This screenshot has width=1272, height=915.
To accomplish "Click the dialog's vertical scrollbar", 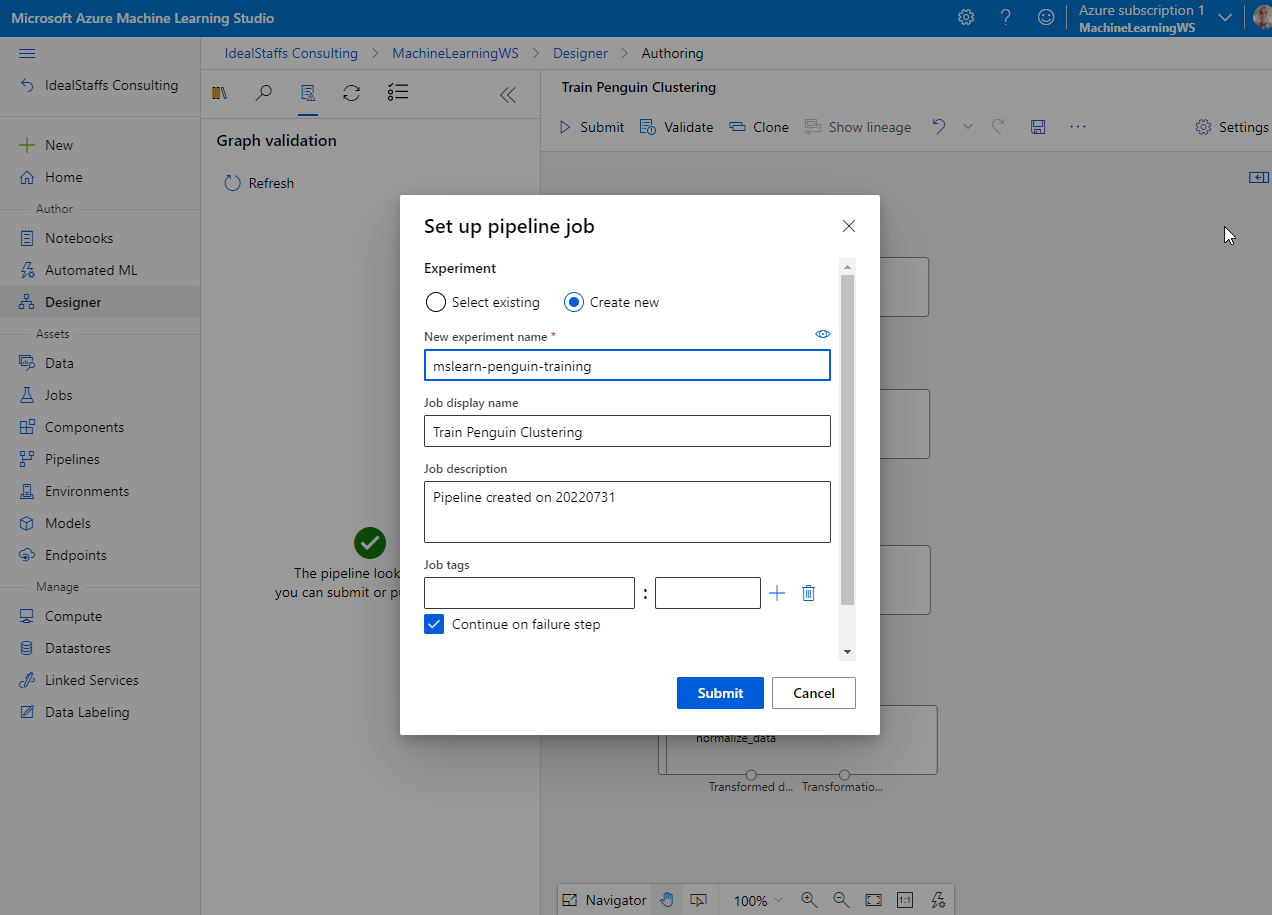I will coord(848,440).
